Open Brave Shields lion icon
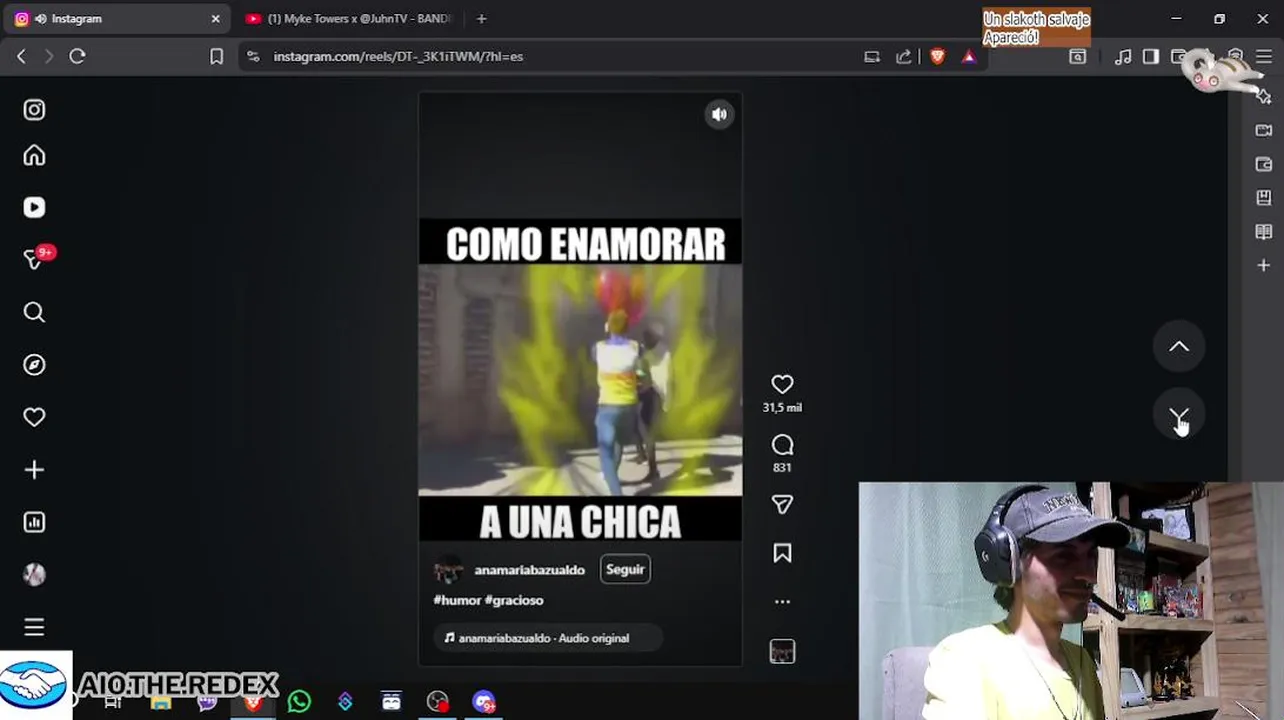The image size is (1284, 720). tap(937, 57)
